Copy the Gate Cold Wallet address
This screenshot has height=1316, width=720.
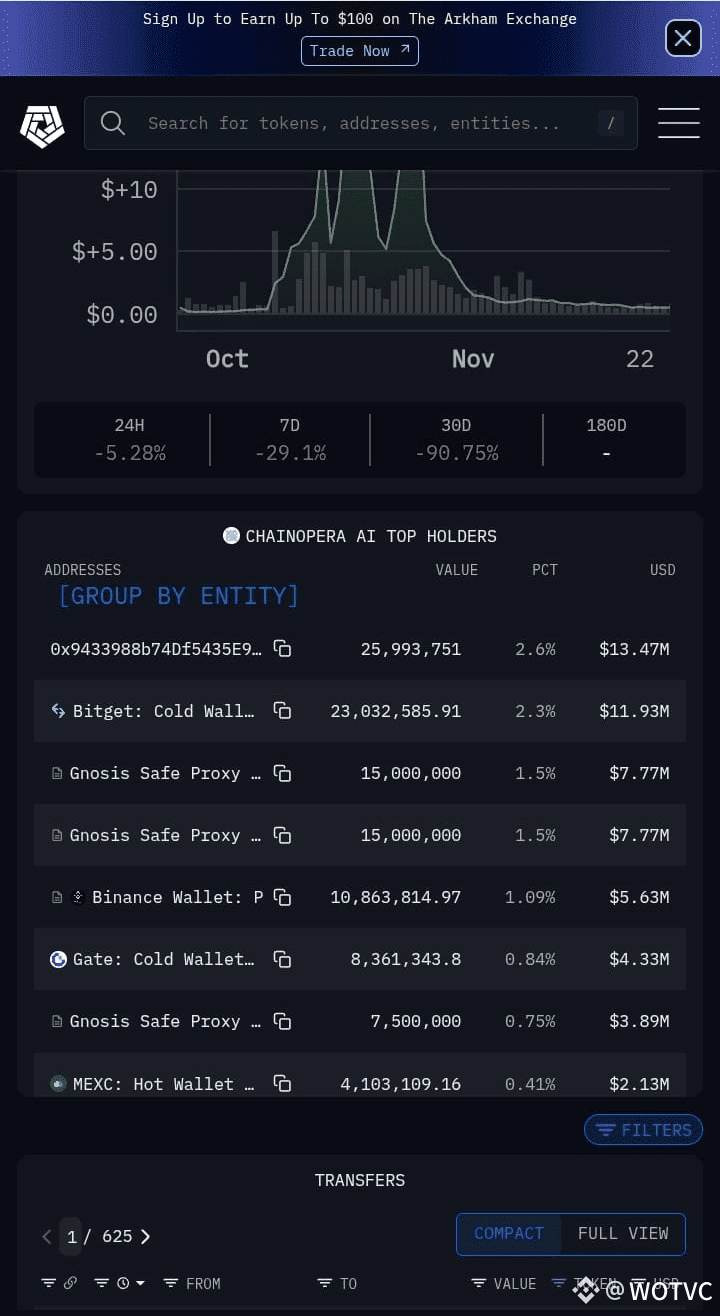pos(283,959)
